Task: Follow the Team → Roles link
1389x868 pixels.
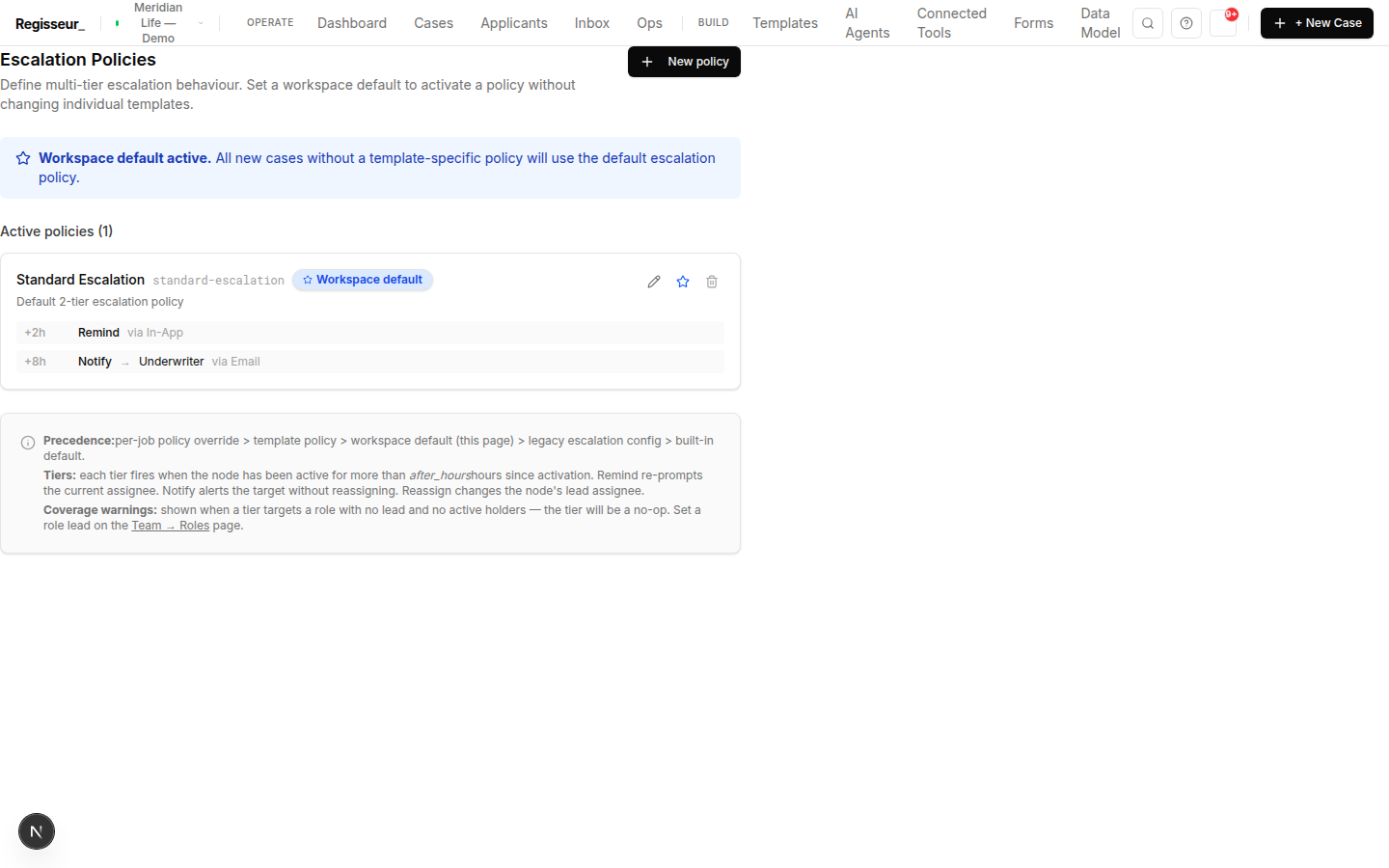Action: pos(171,526)
